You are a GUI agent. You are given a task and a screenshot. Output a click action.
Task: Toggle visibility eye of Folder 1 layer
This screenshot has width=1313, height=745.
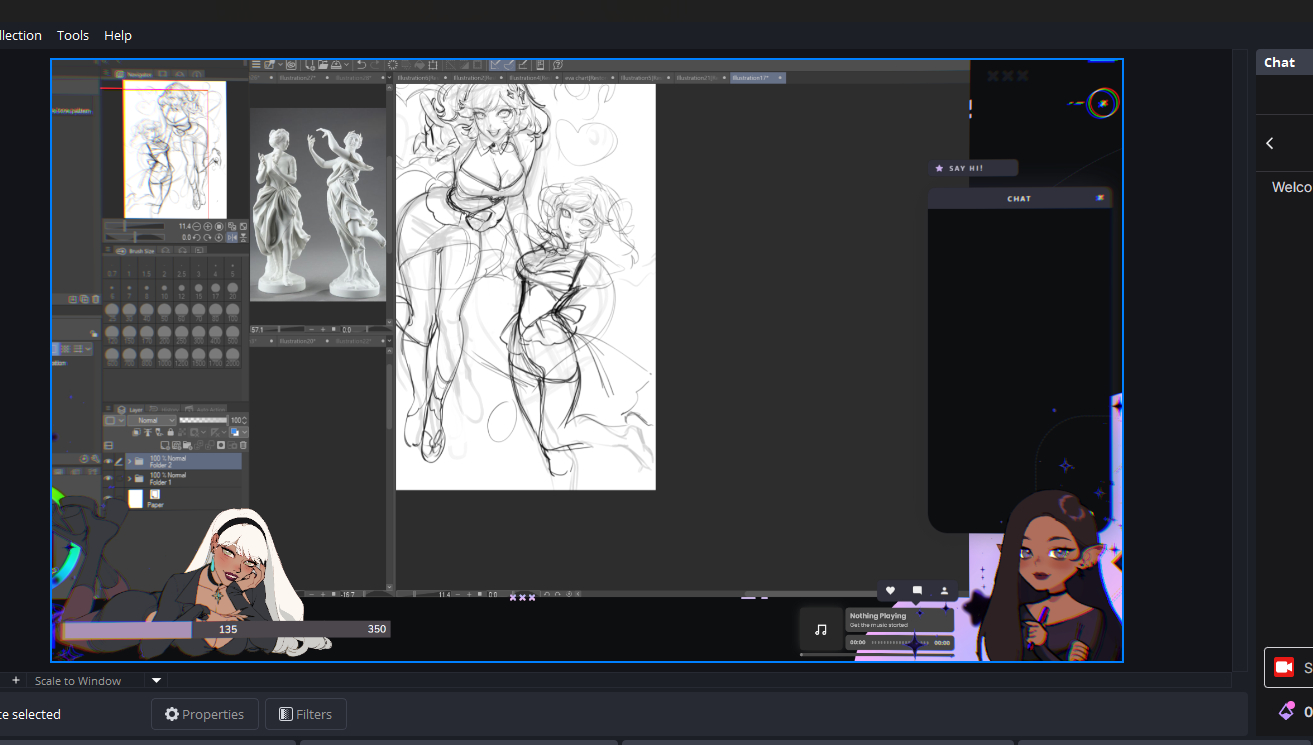[108, 478]
